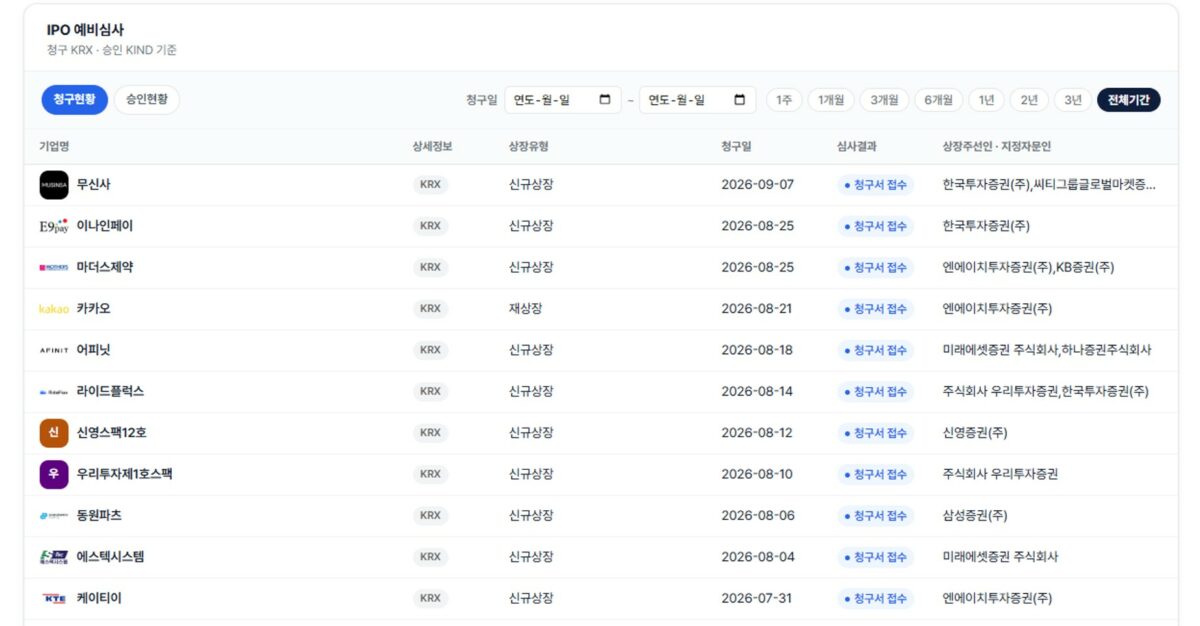Click the 상세정보 column header

[432, 147]
